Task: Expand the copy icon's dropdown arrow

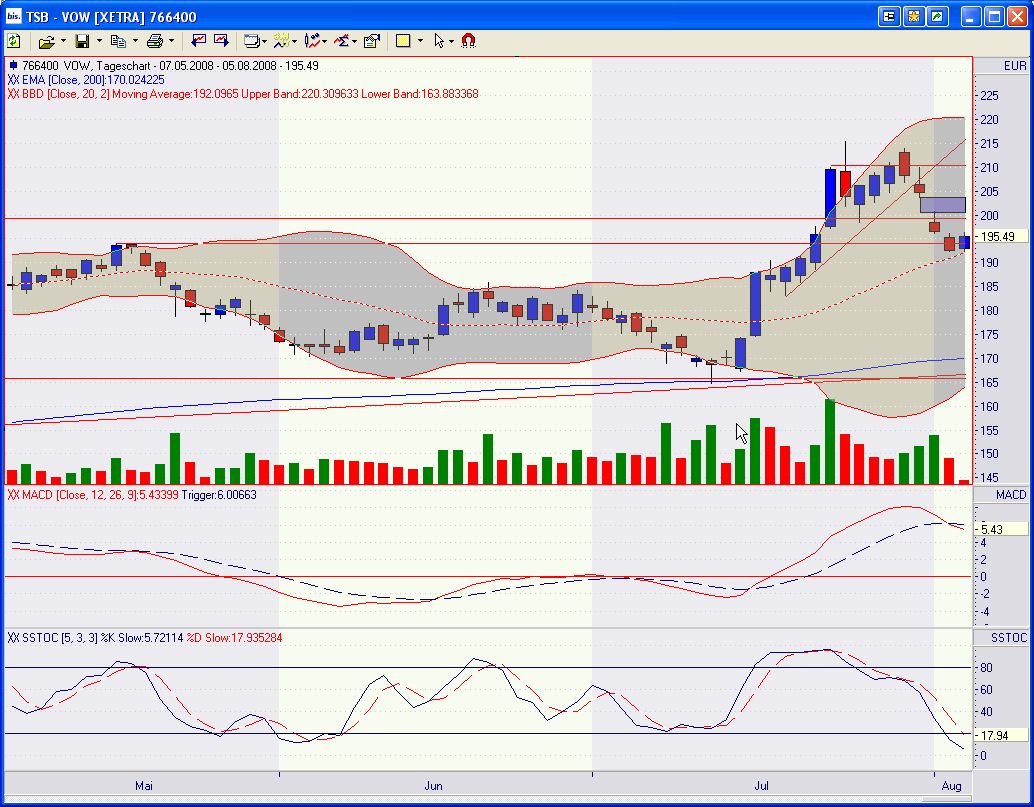Action: [x=135, y=41]
